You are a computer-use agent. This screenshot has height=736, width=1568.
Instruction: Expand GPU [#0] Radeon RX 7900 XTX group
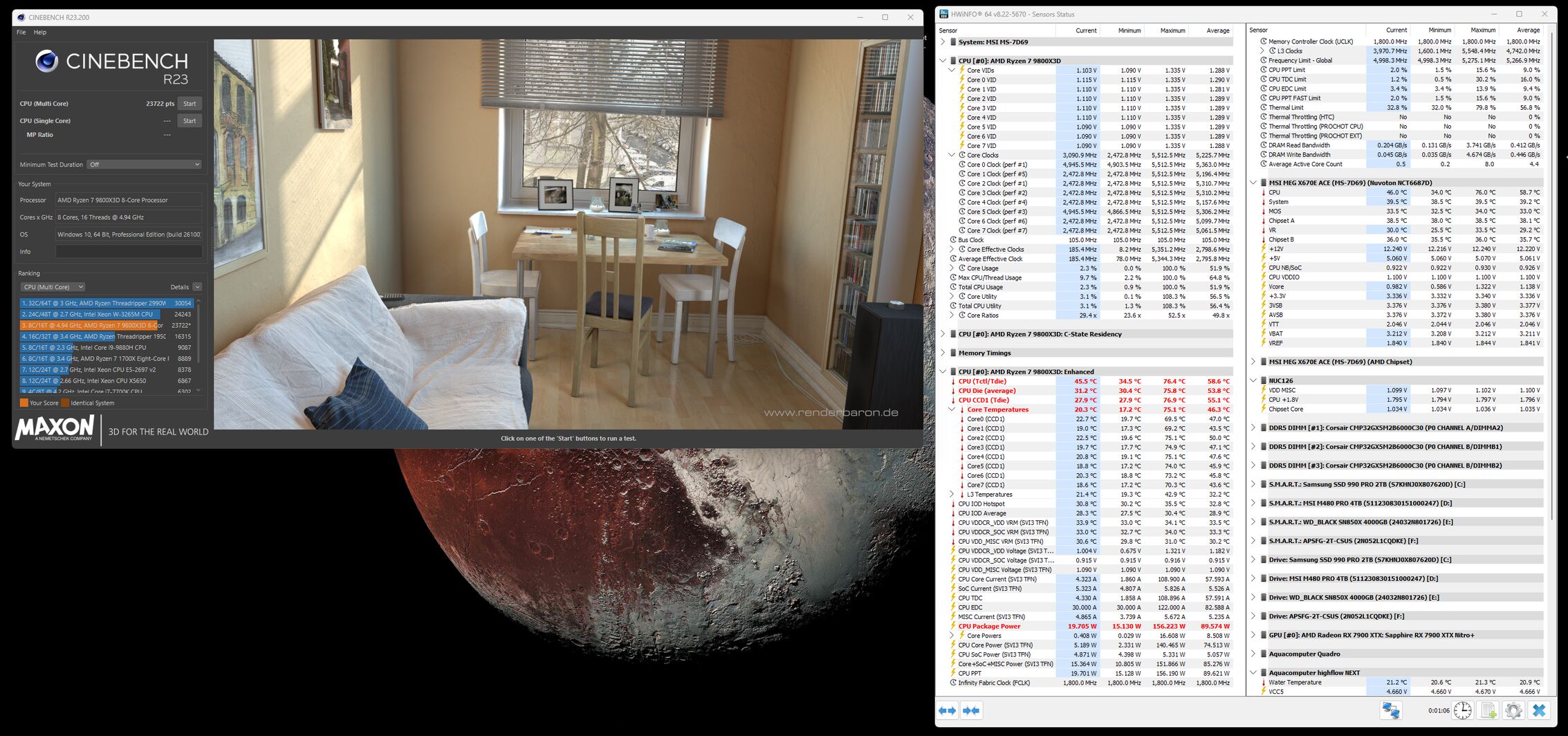(1253, 635)
